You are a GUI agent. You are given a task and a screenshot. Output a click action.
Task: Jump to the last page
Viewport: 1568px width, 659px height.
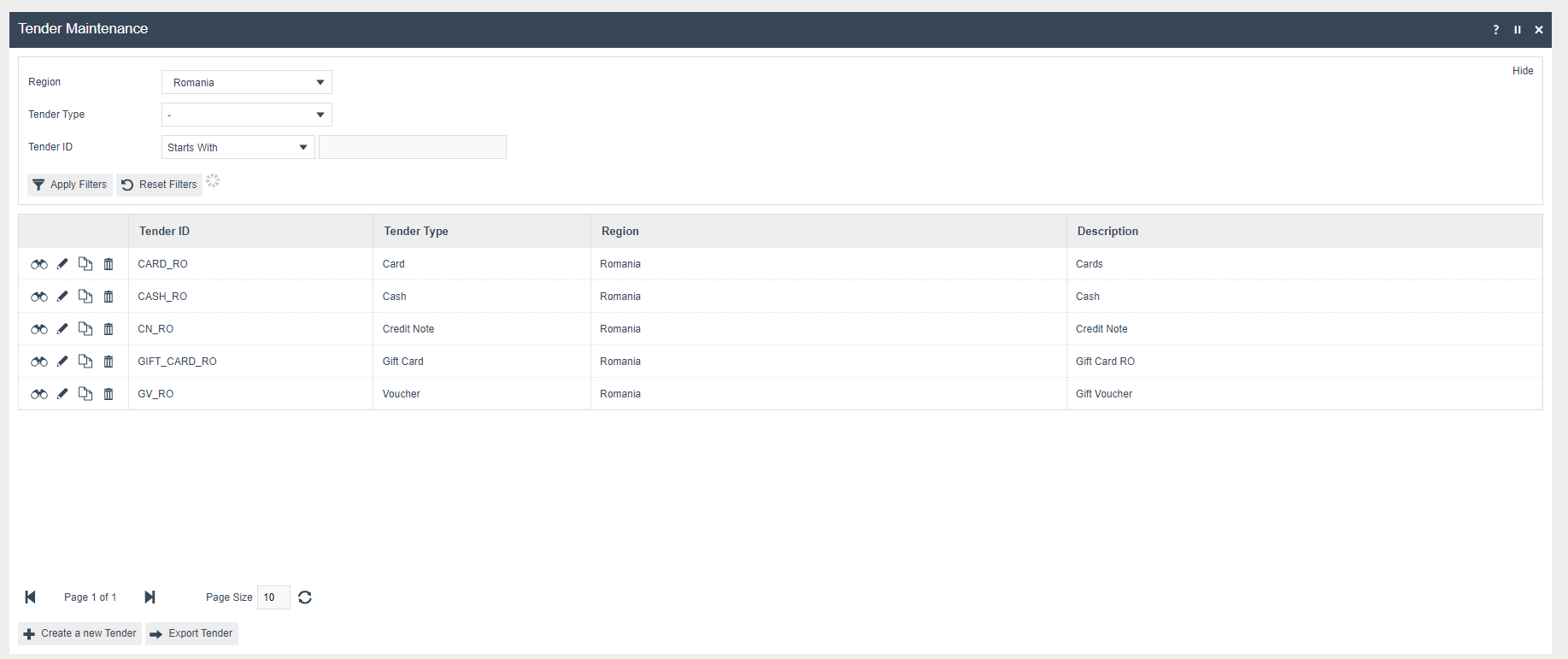click(150, 597)
